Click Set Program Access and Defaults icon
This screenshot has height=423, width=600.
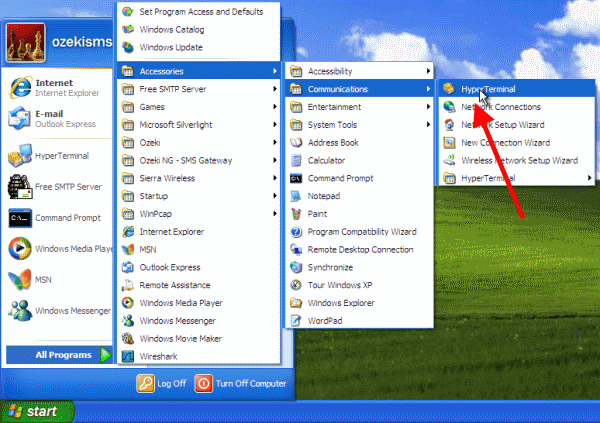128,11
